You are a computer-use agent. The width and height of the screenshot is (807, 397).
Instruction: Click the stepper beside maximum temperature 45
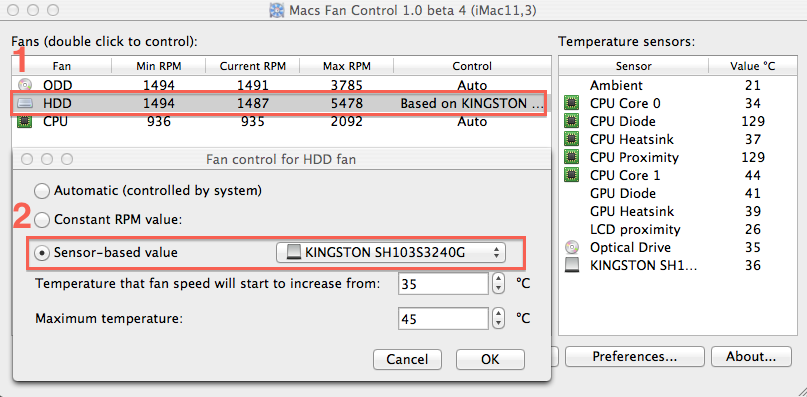click(498, 319)
